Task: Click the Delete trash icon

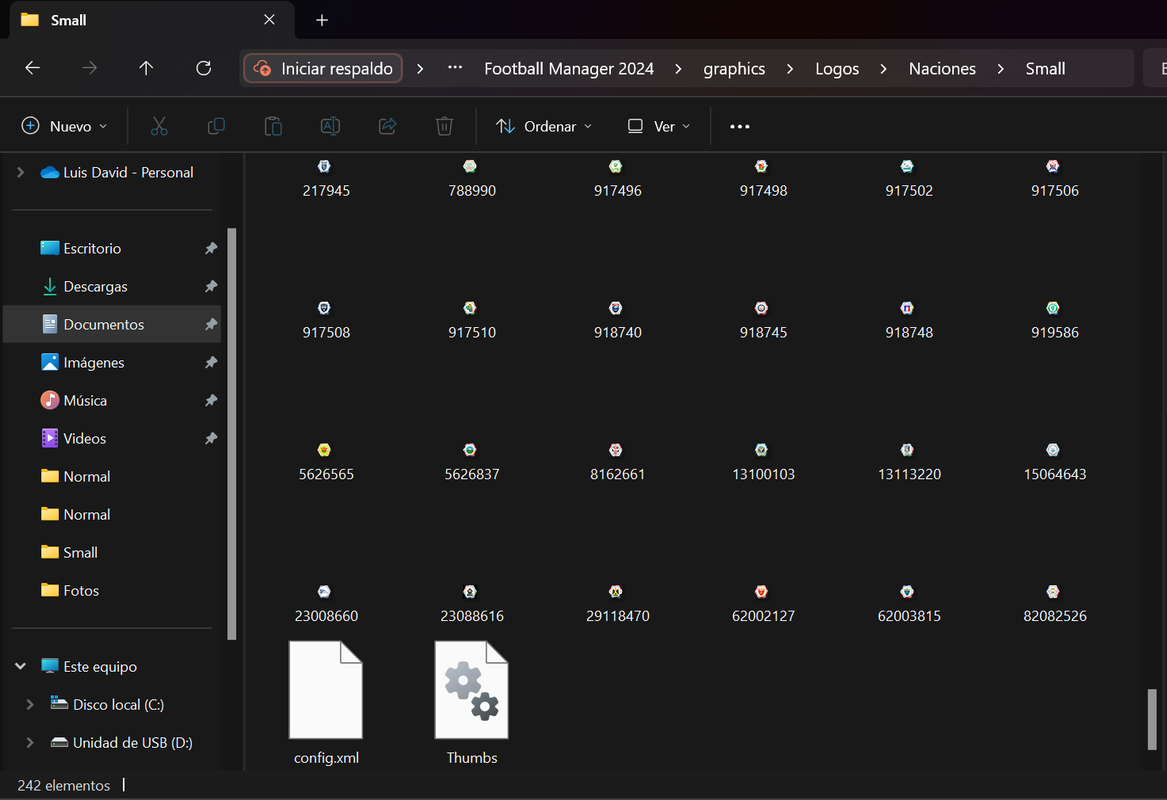Action: pyautogui.click(x=444, y=127)
